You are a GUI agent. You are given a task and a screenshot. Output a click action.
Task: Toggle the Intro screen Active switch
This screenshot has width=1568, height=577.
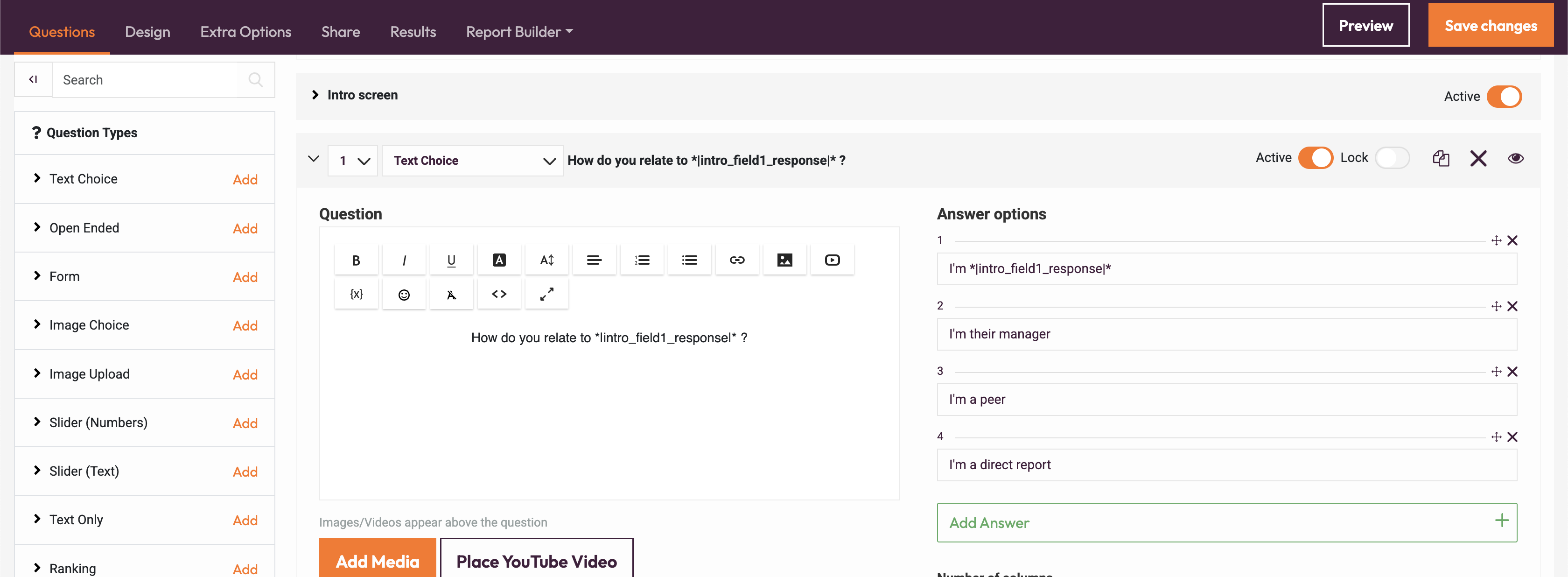[x=1504, y=96]
